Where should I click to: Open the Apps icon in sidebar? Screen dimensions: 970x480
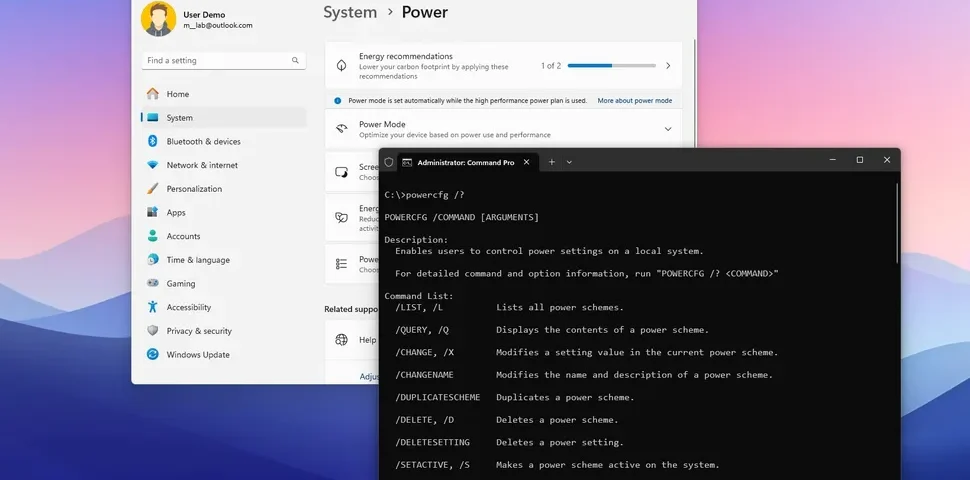pos(153,212)
